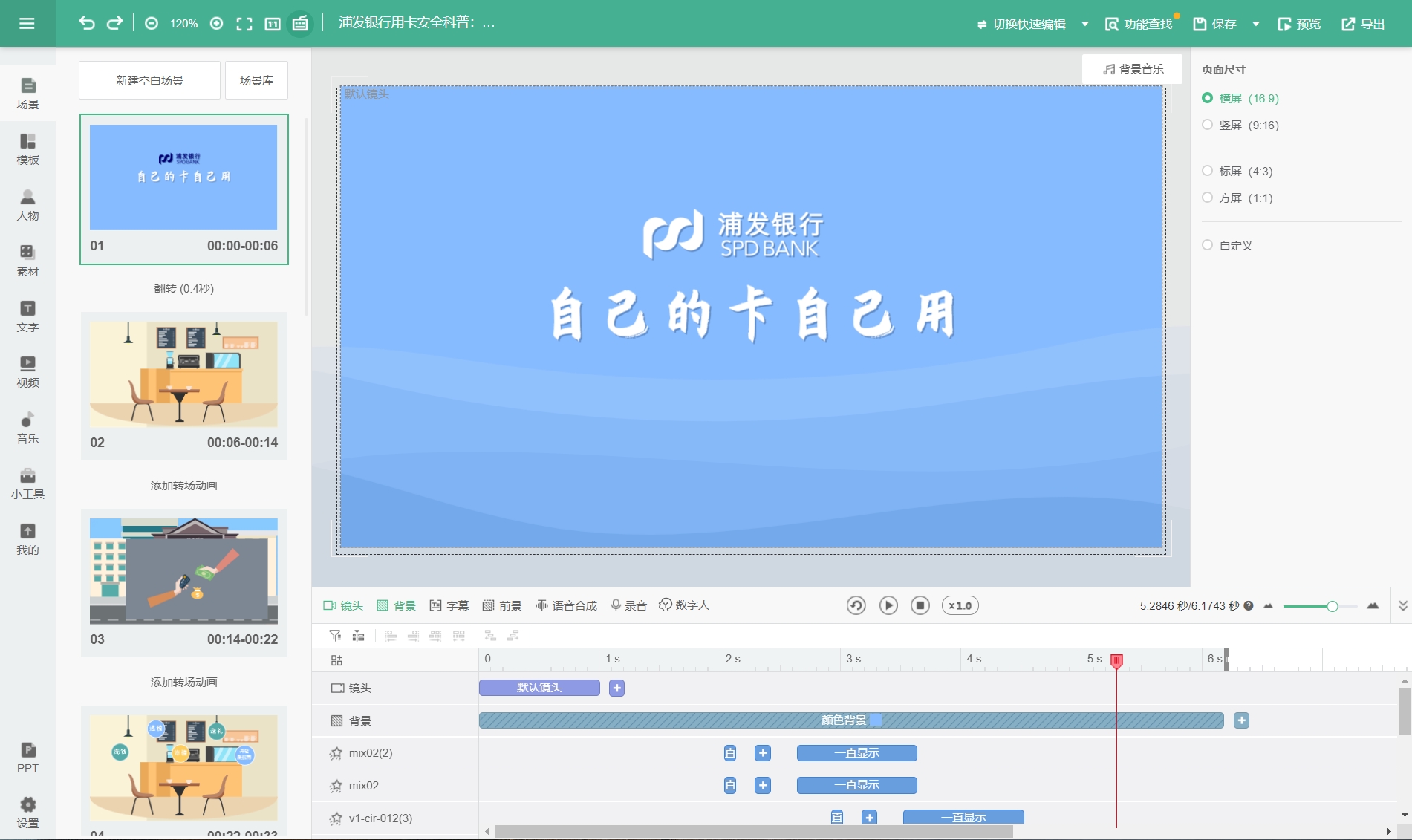This screenshot has height=840, width=1412.
Task: Undo the last action
Action: click(x=87, y=23)
